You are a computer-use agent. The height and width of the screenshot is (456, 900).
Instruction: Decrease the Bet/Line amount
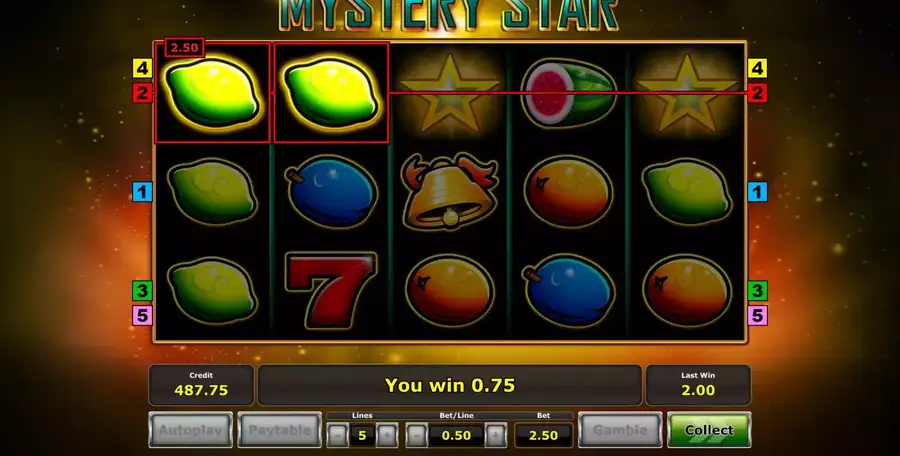pos(417,435)
